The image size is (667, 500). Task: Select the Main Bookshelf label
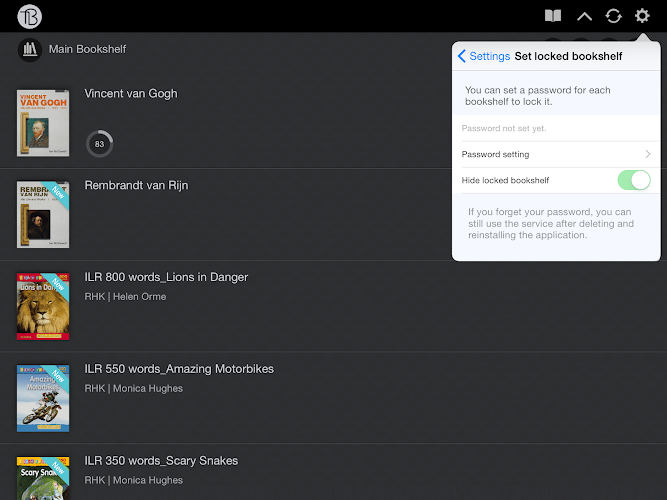[87, 49]
